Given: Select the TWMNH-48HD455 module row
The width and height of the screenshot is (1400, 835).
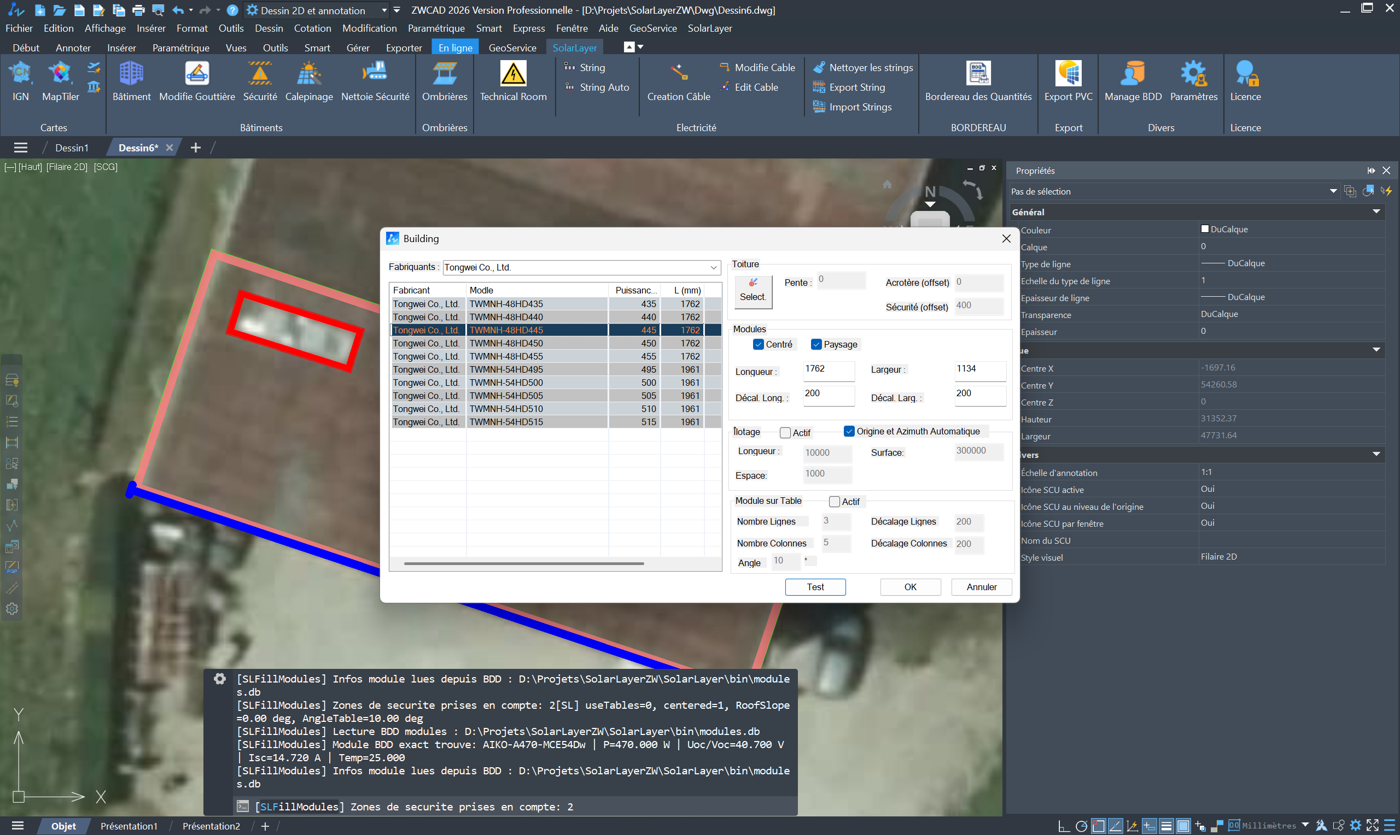Looking at the screenshot, I should pos(555,357).
